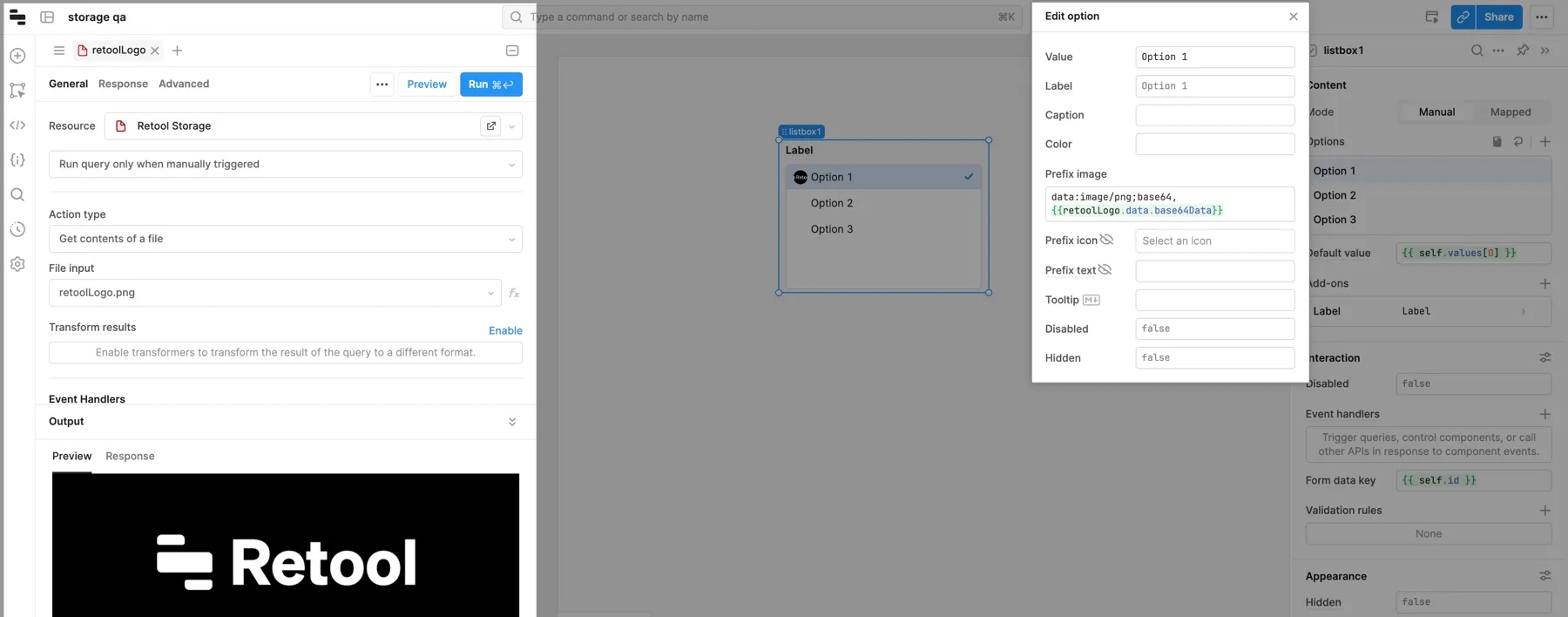Image resolution: width=1568 pixels, height=617 pixels.
Task: Collapse the Output section
Action: tap(512, 422)
